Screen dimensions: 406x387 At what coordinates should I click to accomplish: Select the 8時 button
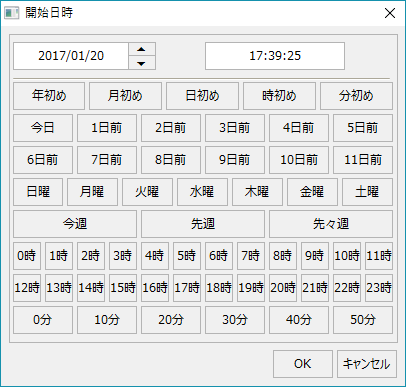pyautogui.click(x=283, y=256)
